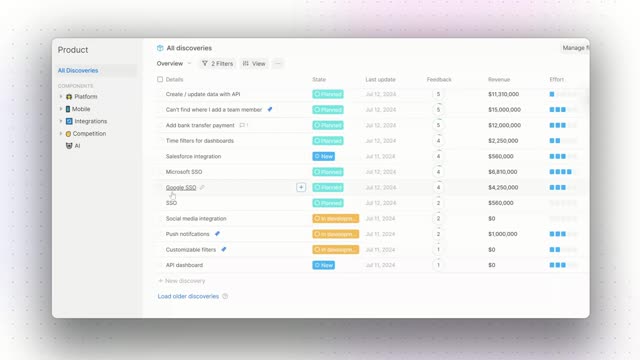The image size is (640, 360).
Task: Expand the Integrations component in sidebar
Action: click(x=61, y=121)
